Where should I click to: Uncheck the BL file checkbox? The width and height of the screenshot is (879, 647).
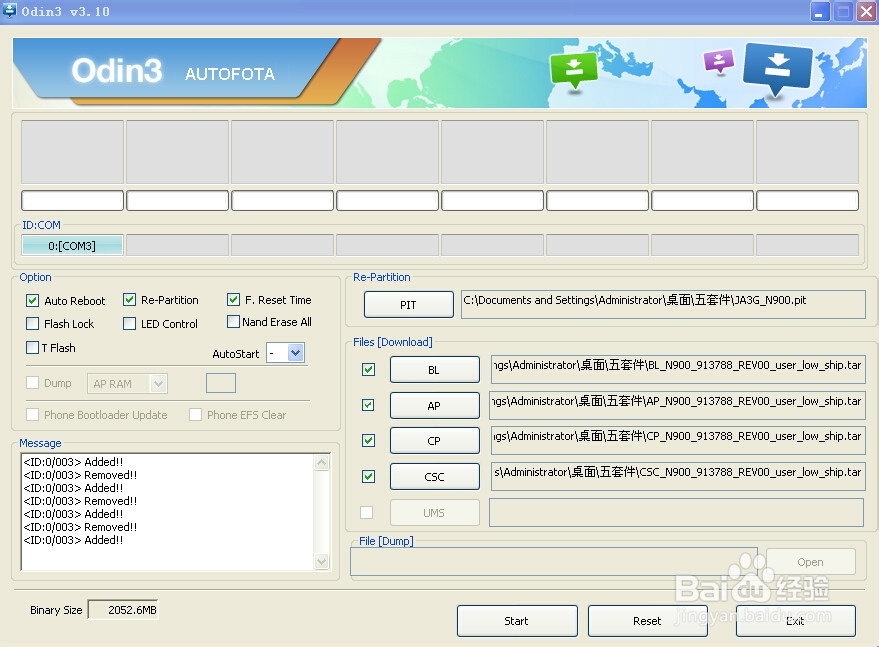click(x=368, y=369)
